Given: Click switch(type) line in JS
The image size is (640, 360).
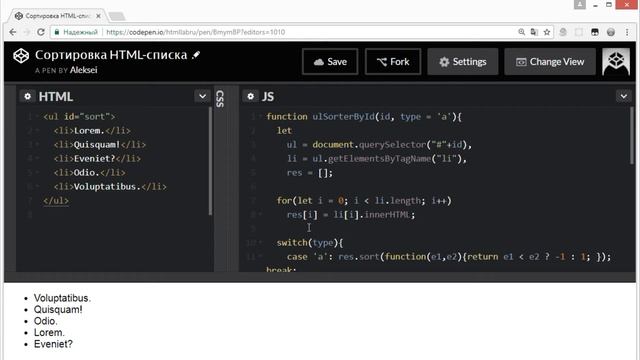Looking at the screenshot, I should click(x=310, y=243).
